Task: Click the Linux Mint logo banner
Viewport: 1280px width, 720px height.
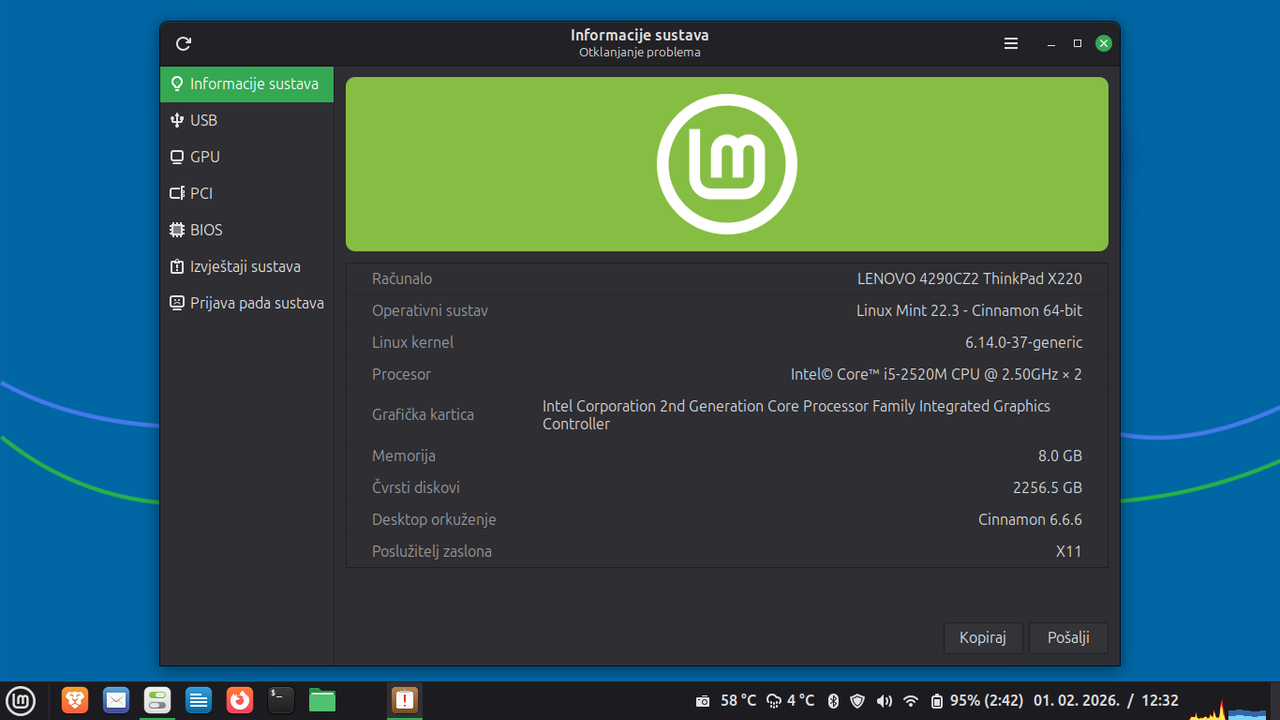Action: pos(727,164)
